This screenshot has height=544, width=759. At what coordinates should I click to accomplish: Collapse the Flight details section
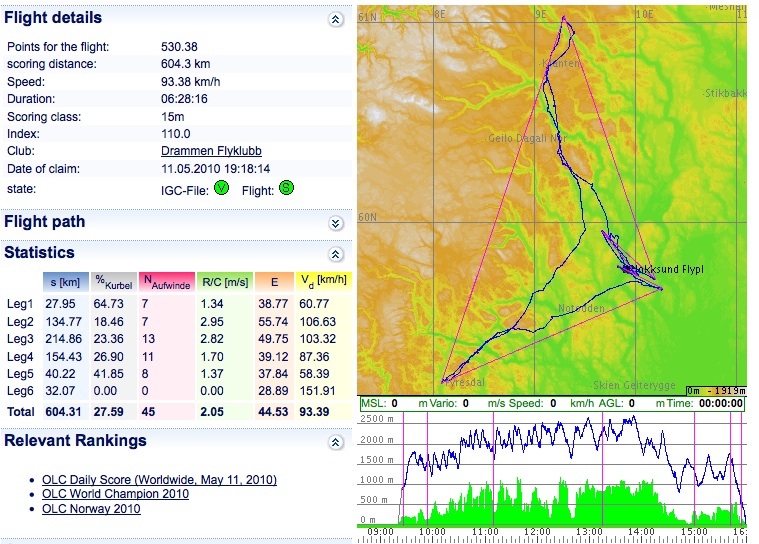pos(336,19)
